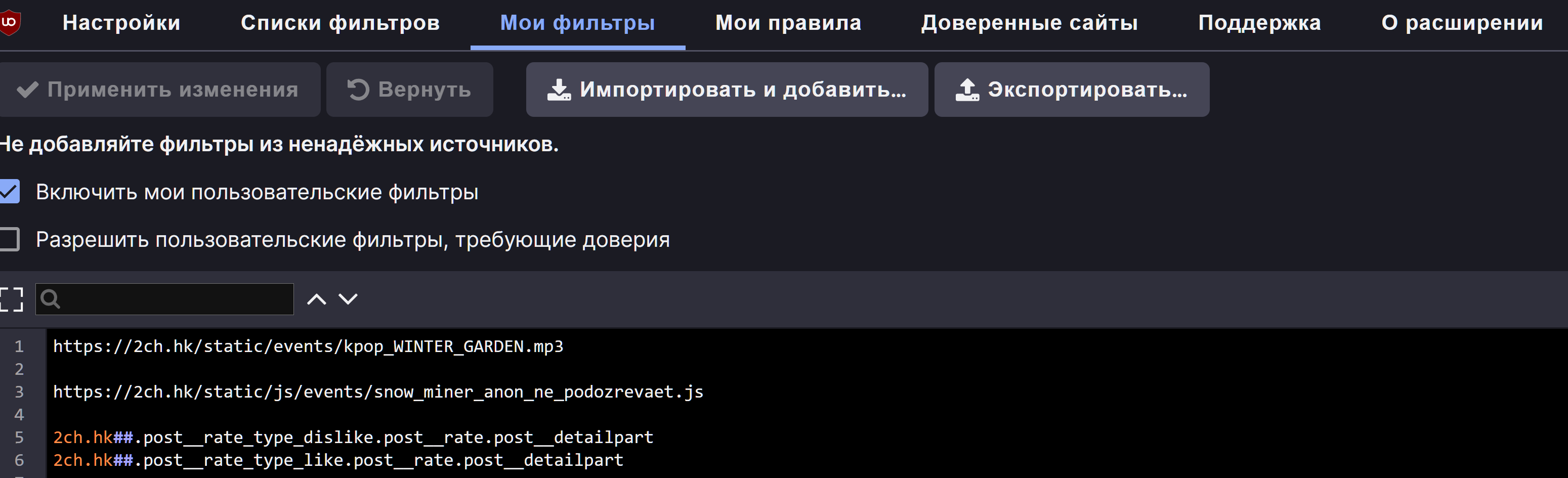Open the Мои правила tab
Screen dimensions: 1568x478
coord(788,23)
